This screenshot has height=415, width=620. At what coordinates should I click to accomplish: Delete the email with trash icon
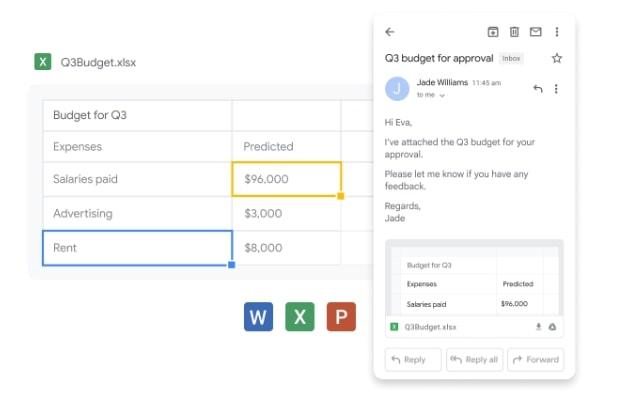tap(514, 32)
